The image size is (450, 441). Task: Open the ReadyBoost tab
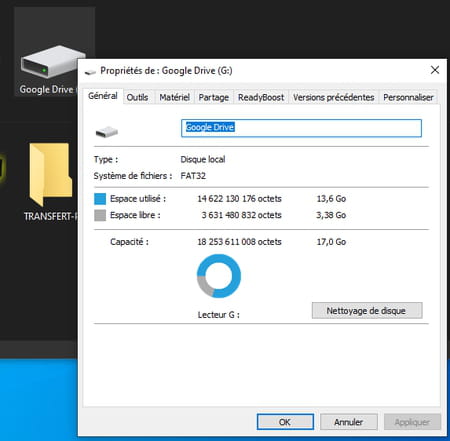[x=261, y=97]
